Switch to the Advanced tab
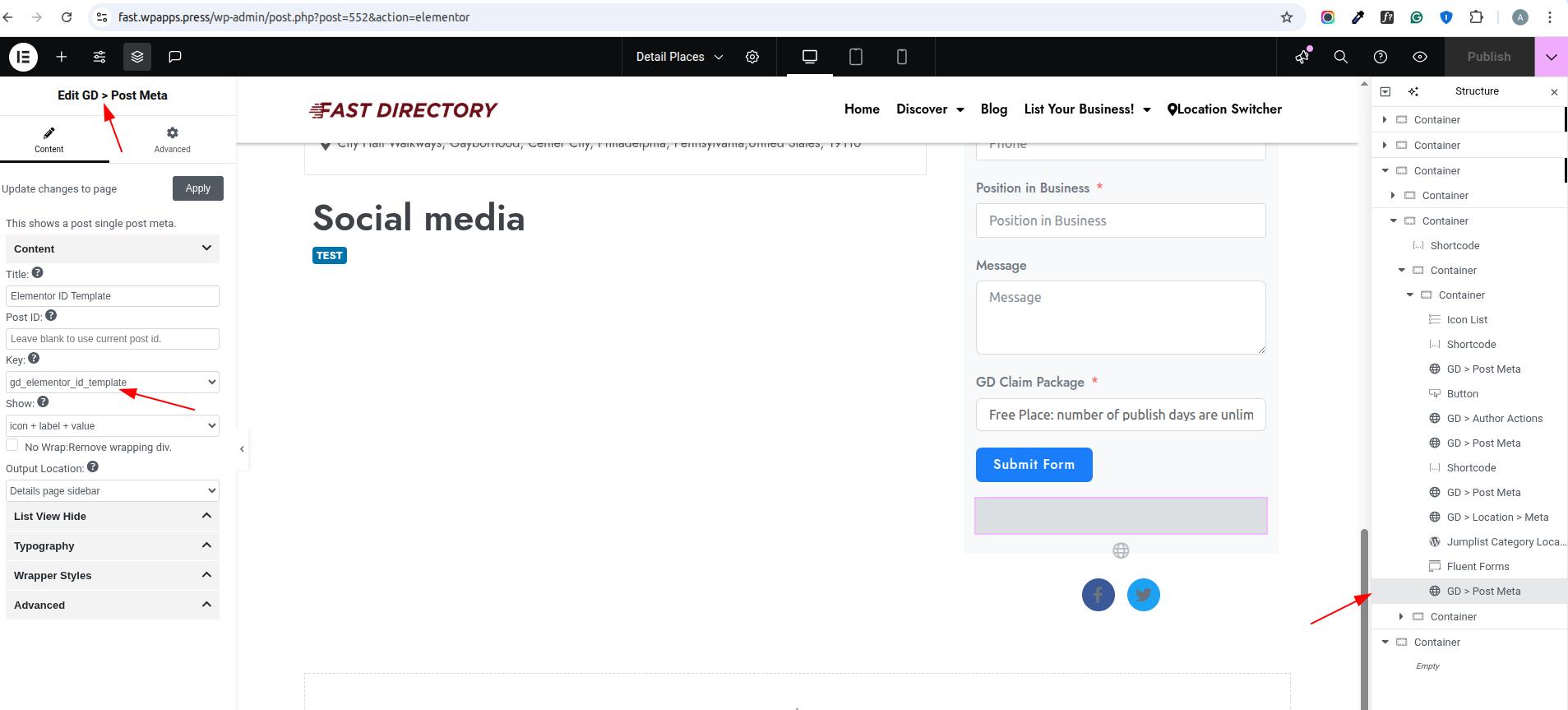1568x710 pixels. coord(172,139)
